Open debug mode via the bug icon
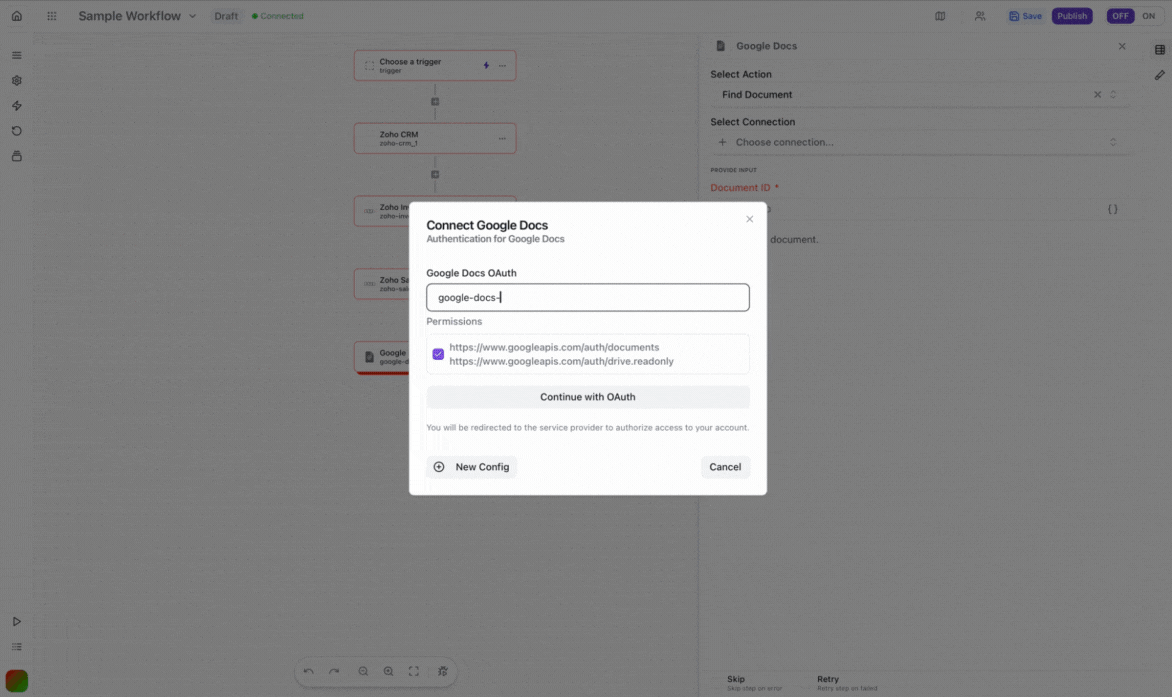This screenshot has height=697, width=1172. coord(443,671)
